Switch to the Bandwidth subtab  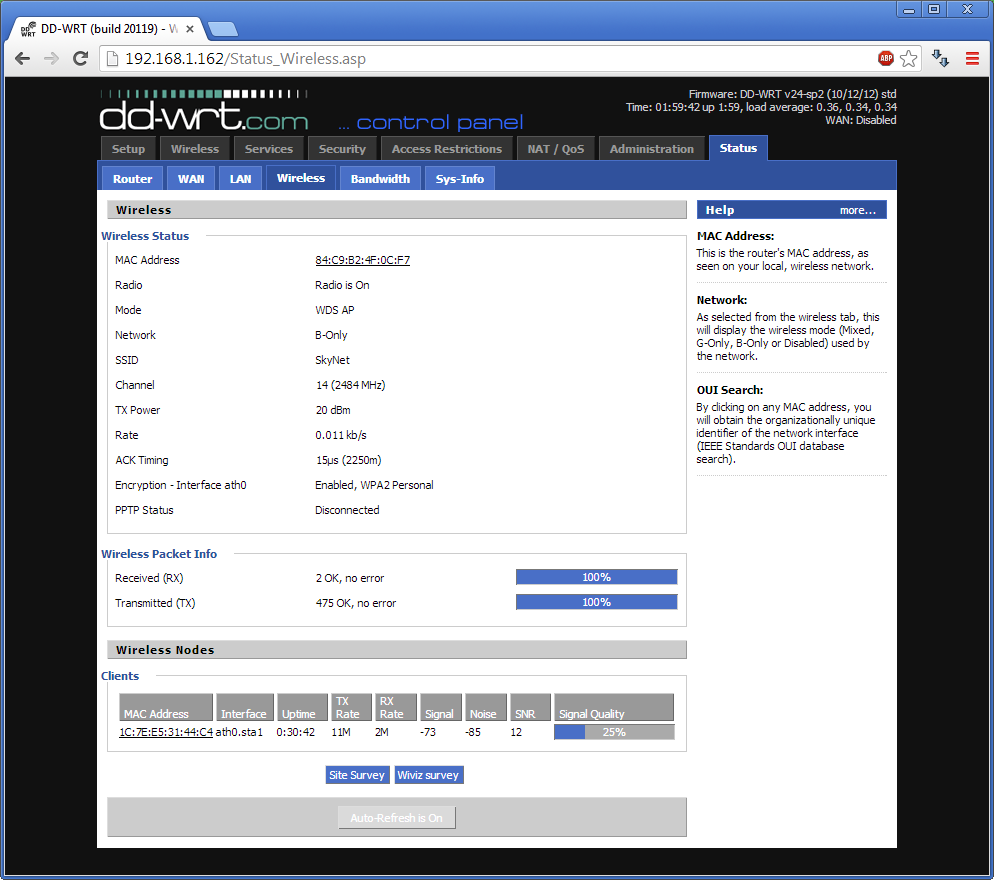click(x=380, y=179)
